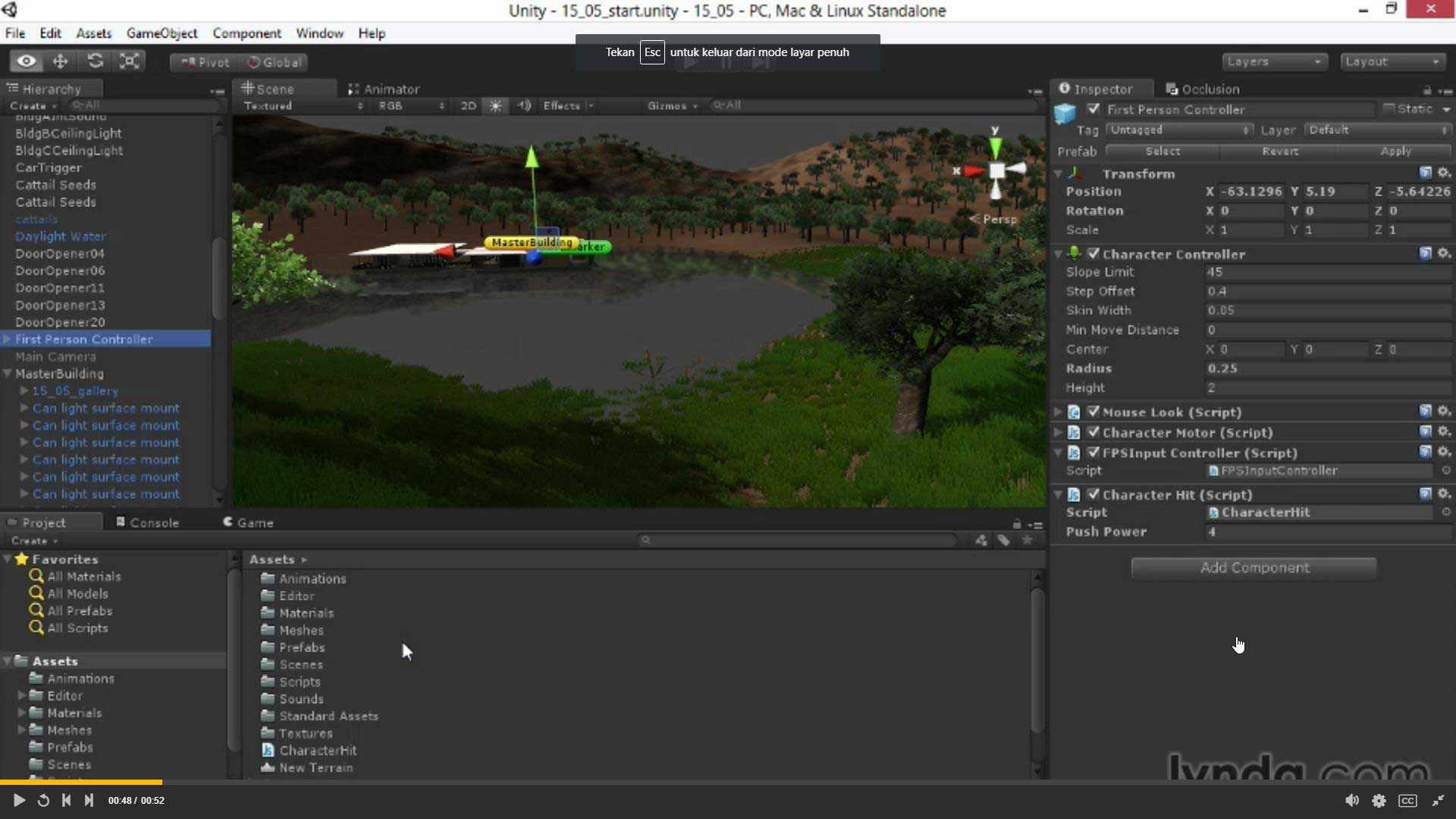Open the File menu
1456x819 pixels.
click(x=15, y=33)
